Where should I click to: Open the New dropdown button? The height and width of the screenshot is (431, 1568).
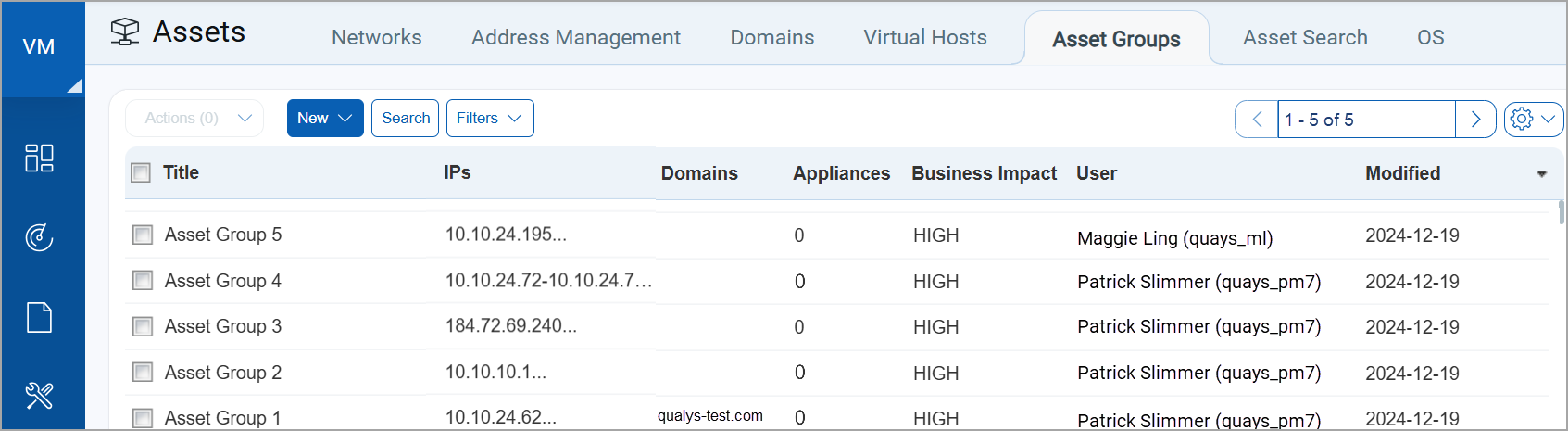[325, 118]
